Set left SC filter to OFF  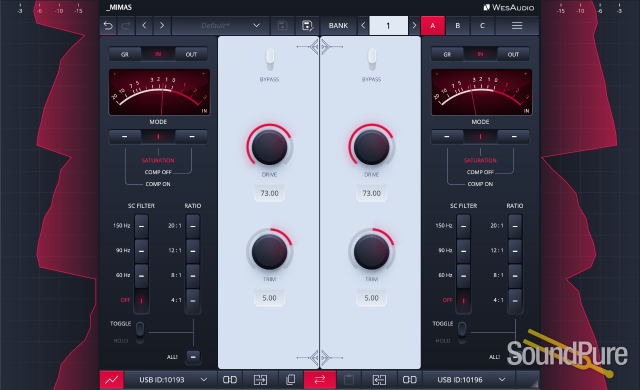point(141,301)
